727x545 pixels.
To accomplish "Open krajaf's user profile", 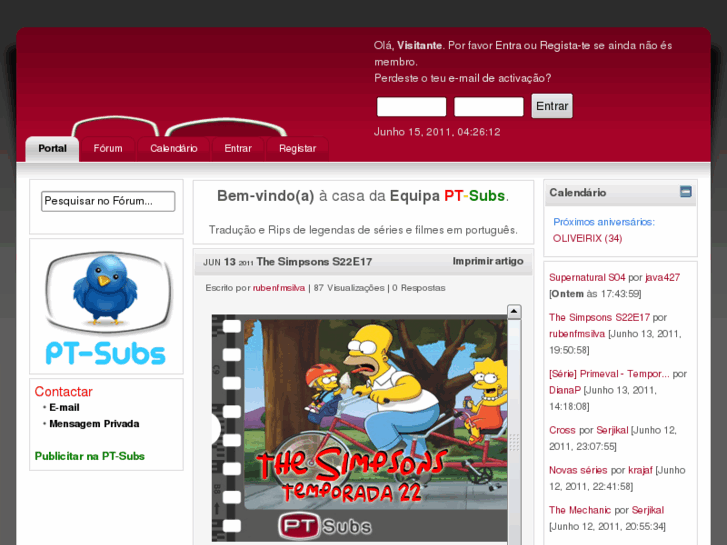I will tap(640, 470).
